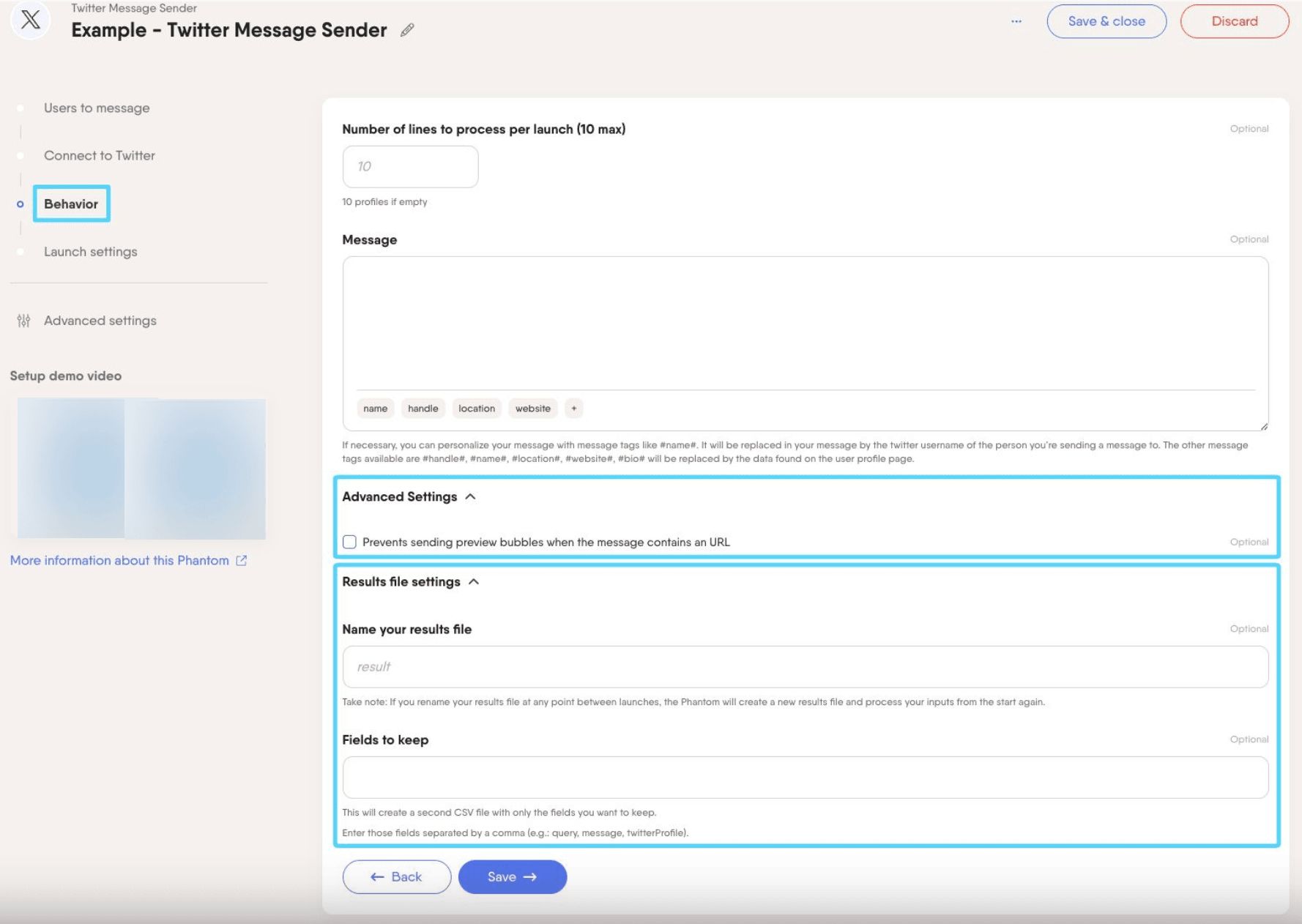Go to Connect to Twitter step
This screenshot has height=924, width=1302.
tap(100, 155)
